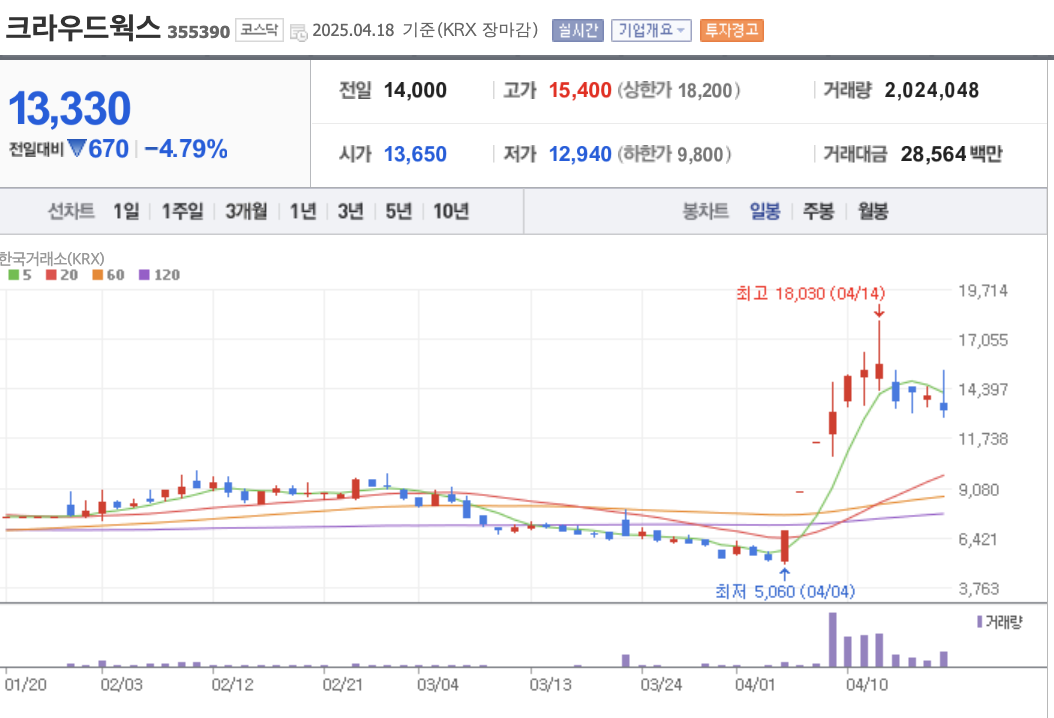Click the orange 투자경고 warning badge
This screenshot has width=1054, height=718.
(732, 30)
